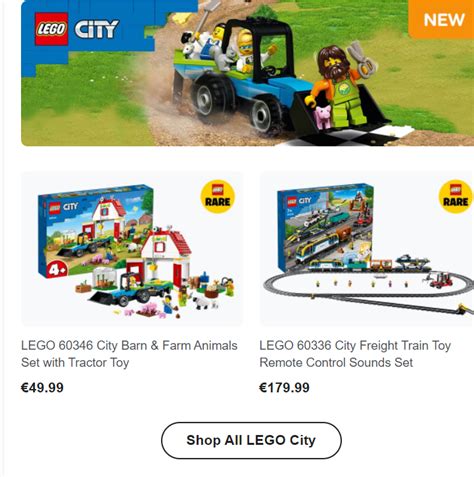Open the Barn & Farm Animals product image

132,249
